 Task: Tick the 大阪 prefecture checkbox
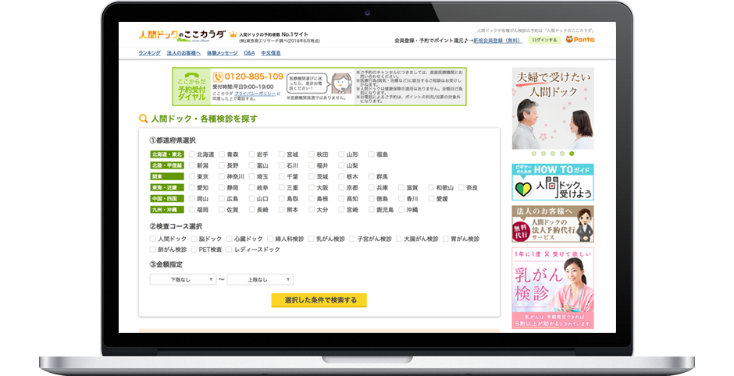[311, 187]
